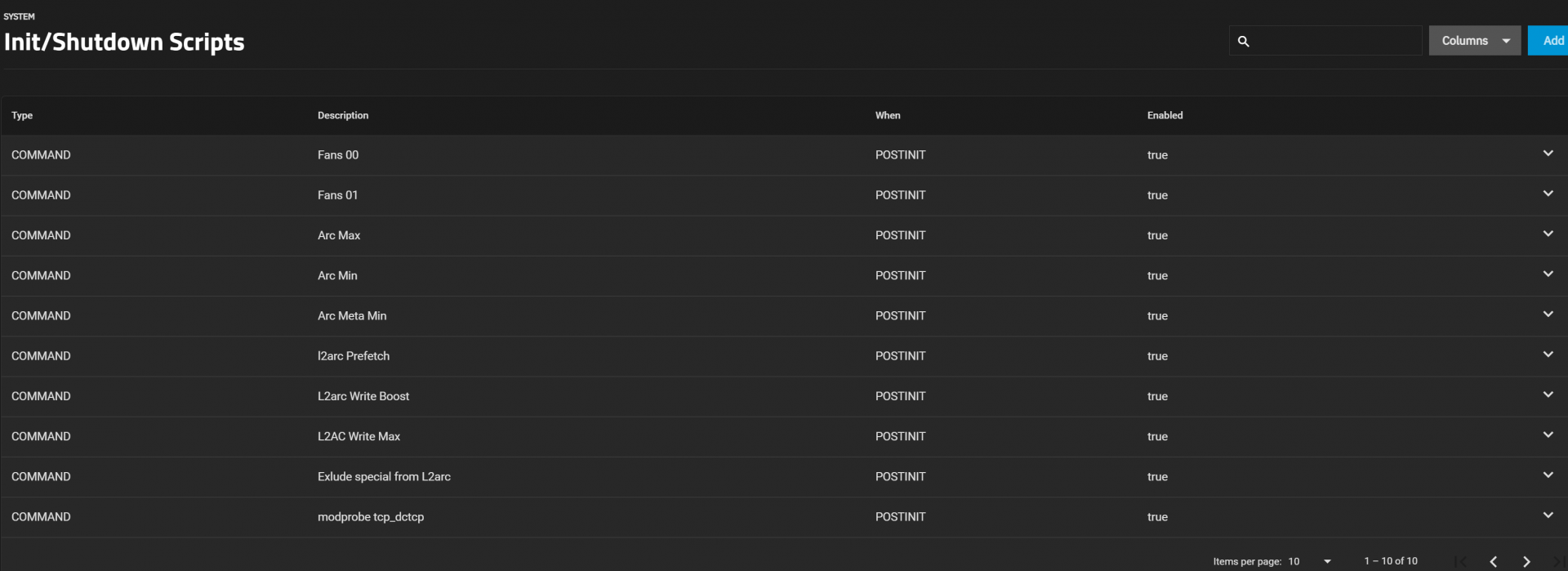Focus the search input field
The image size is (1568, 571).
(1336, 41)
